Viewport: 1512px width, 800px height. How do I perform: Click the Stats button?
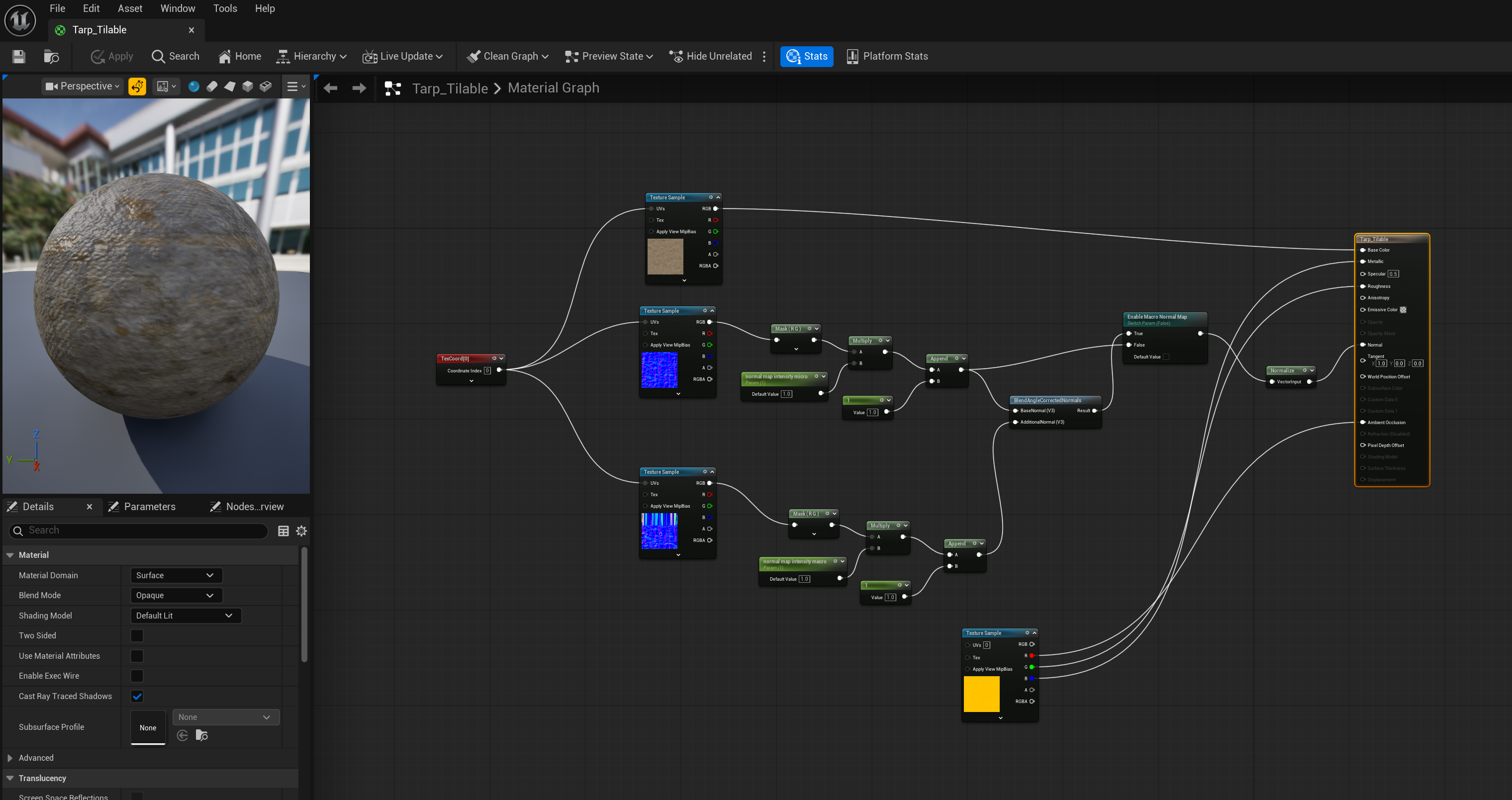(x=806, y=56)
